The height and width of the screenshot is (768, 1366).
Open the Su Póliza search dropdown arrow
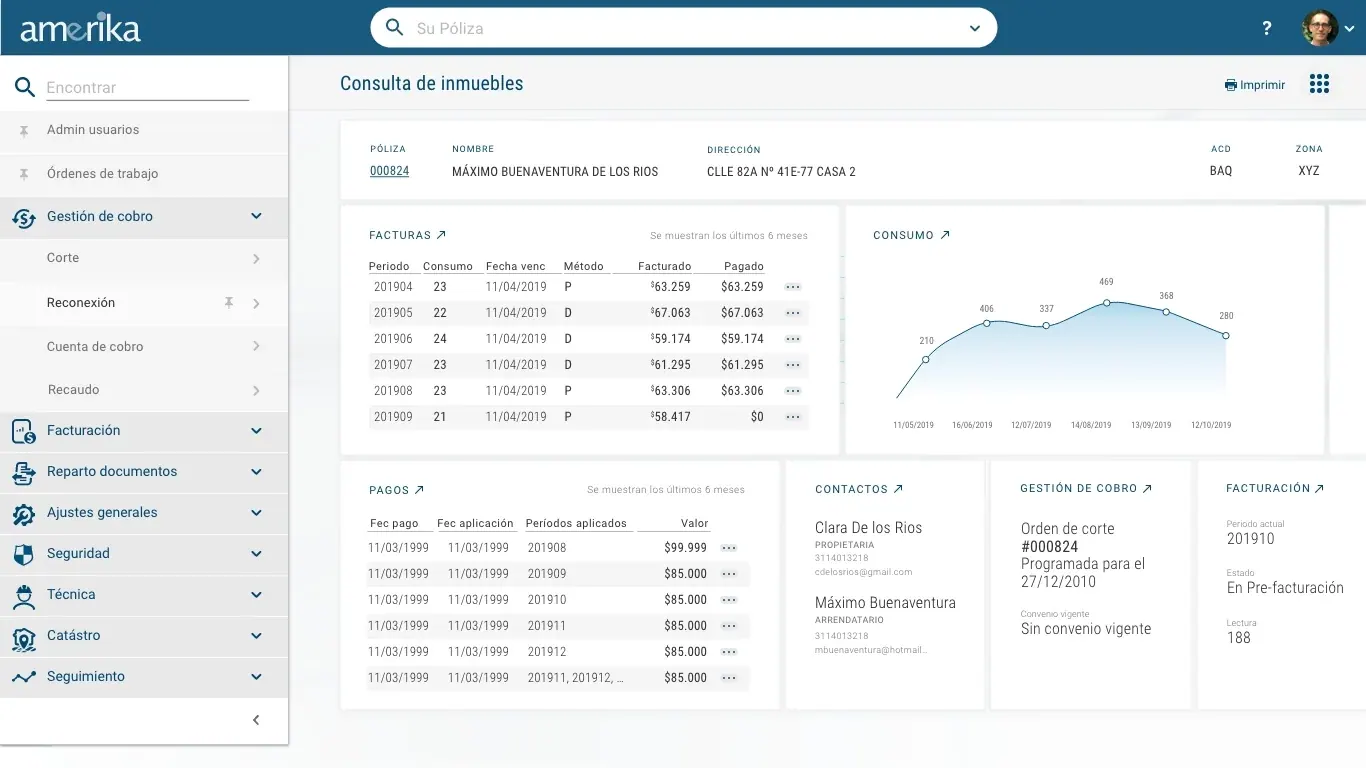[x=975, y=28]
